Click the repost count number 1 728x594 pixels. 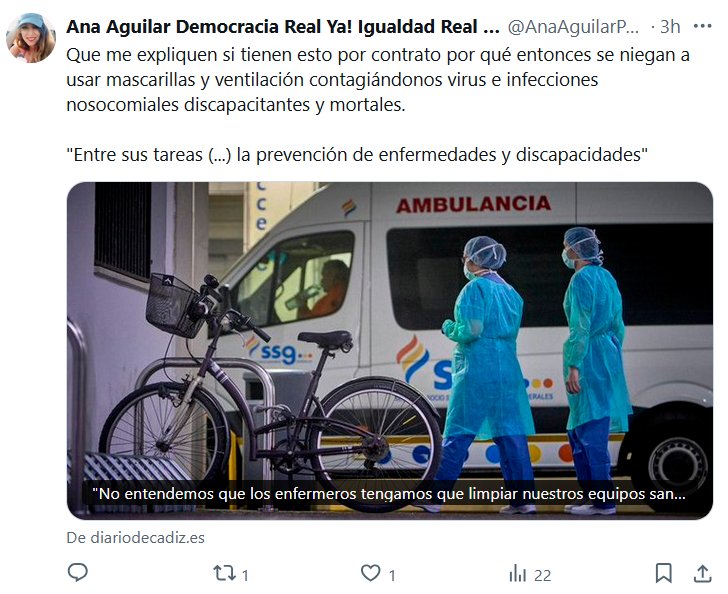[245, 576]
